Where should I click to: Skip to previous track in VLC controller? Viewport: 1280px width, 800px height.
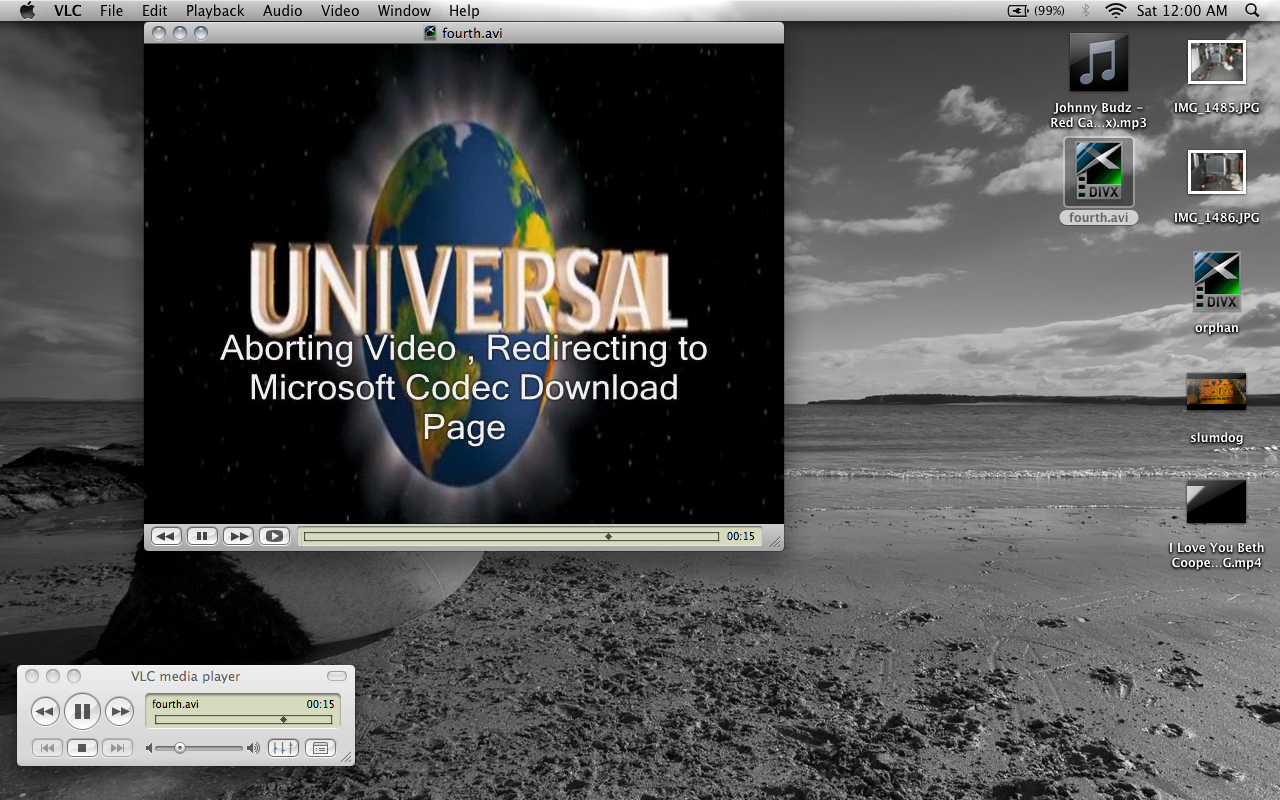47,748
